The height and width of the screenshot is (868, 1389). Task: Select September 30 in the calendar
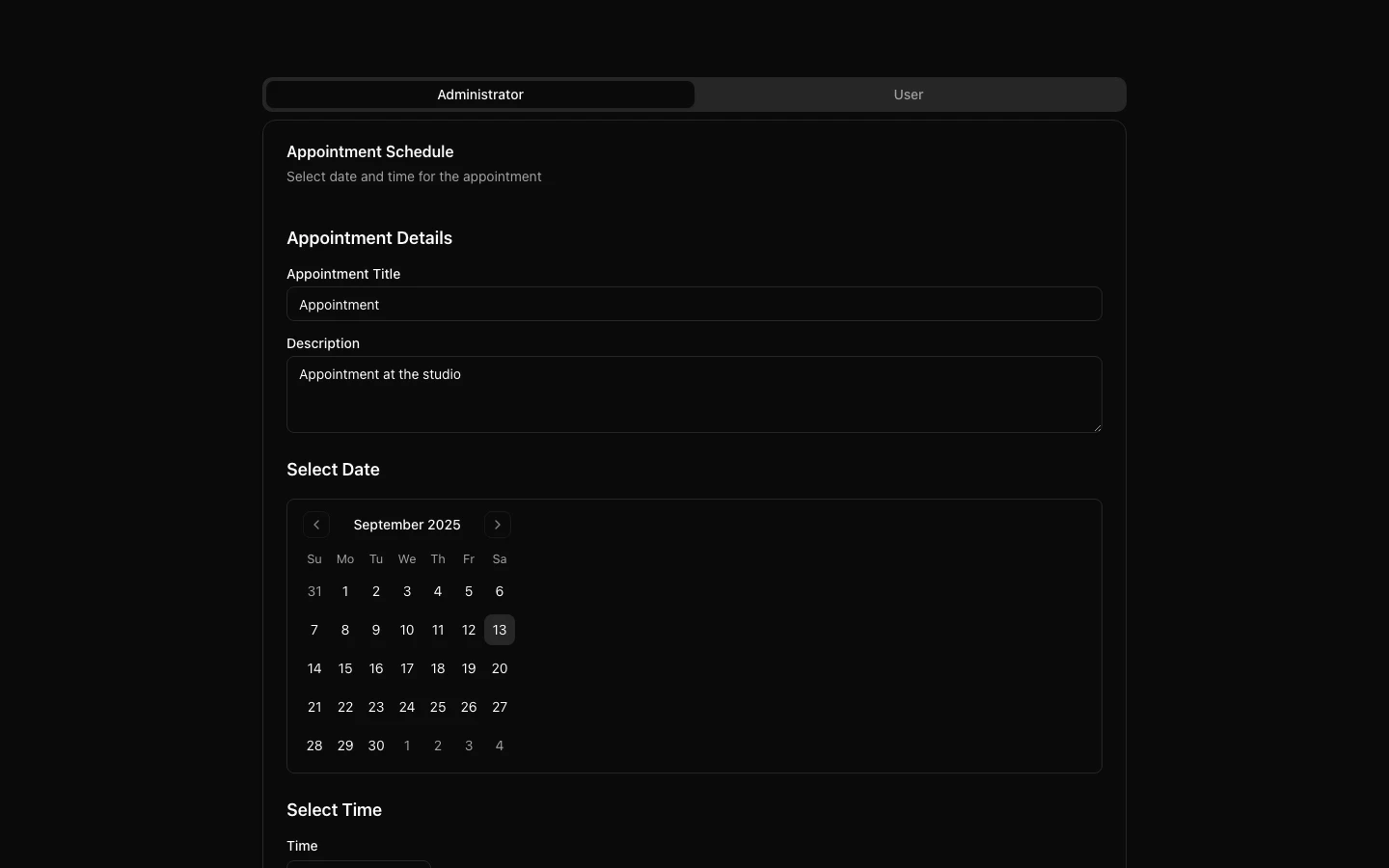point(376,746)
